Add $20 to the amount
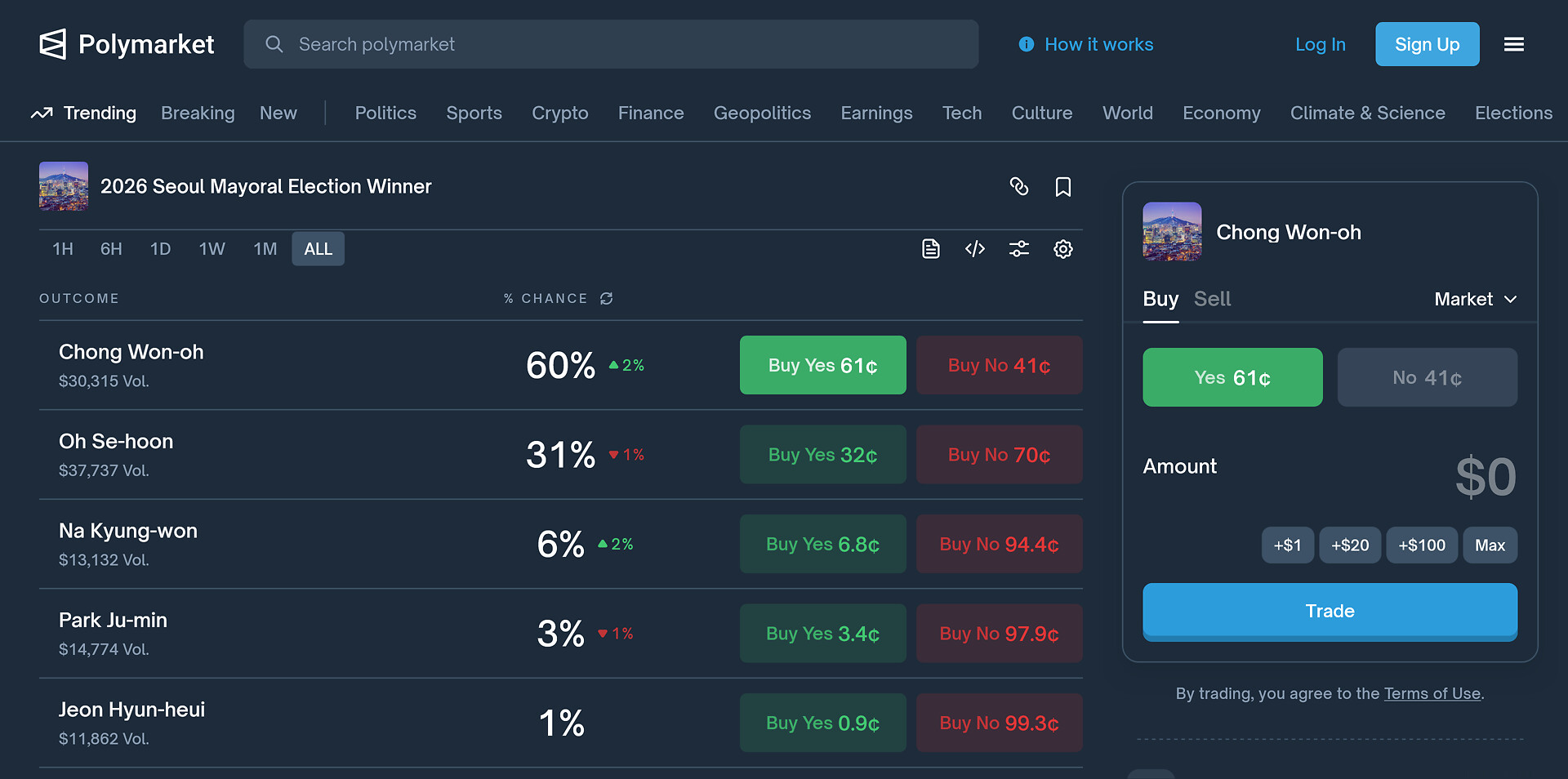 1350,545
